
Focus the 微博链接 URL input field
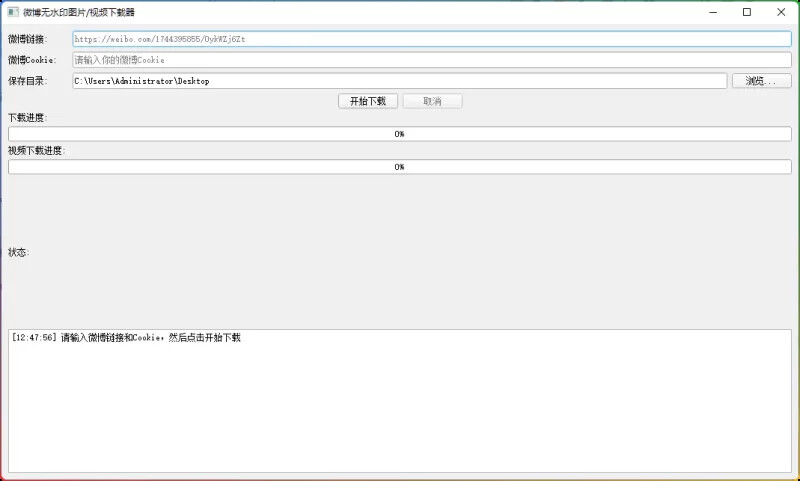pos(432,39)
